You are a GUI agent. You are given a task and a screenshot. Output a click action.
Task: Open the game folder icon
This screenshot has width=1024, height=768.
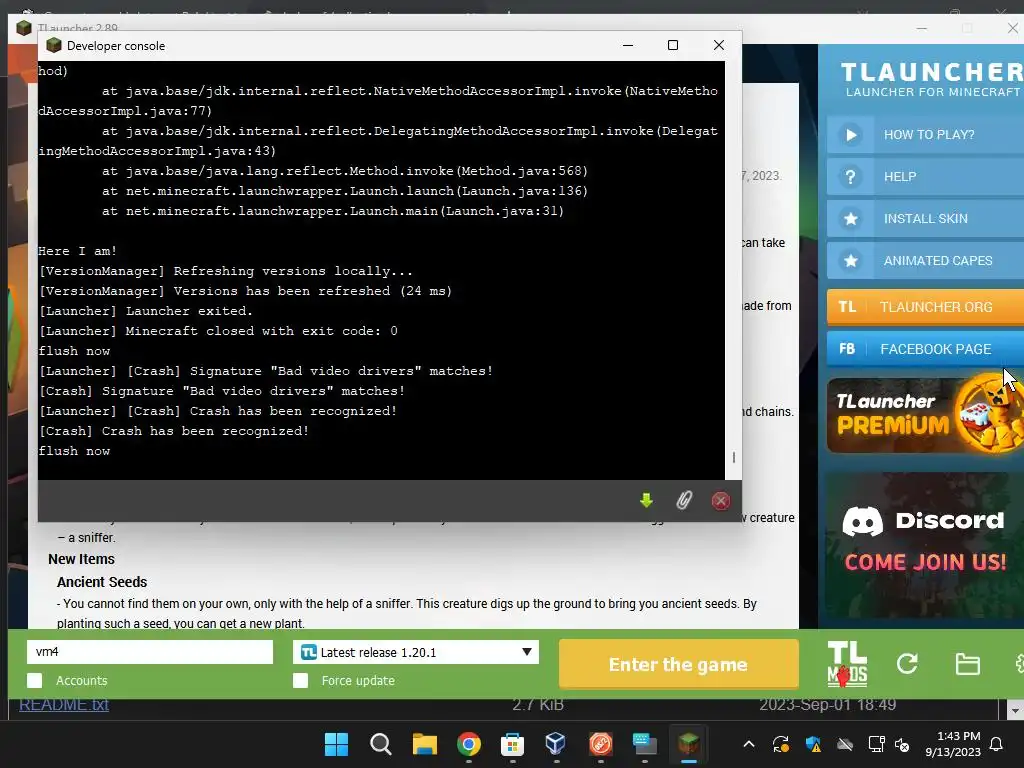(x=967, y=664)
